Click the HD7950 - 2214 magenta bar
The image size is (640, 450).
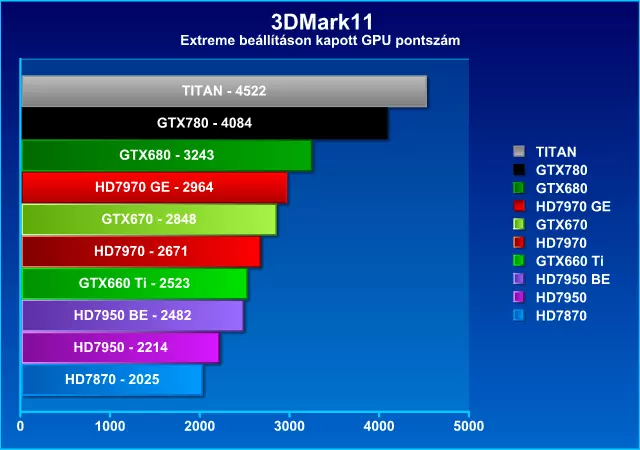[119, 347]
